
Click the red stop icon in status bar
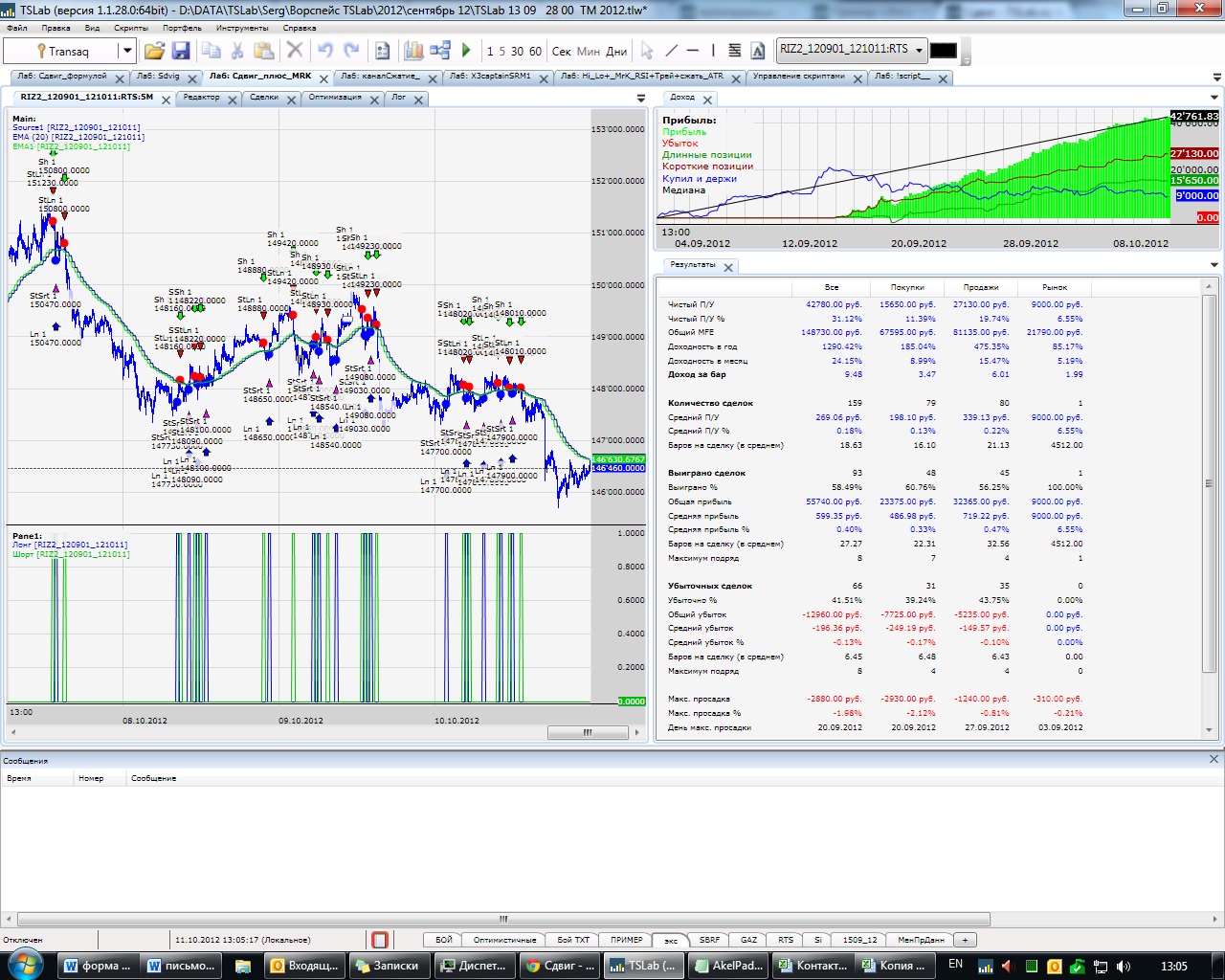click(x=380, y=940)
